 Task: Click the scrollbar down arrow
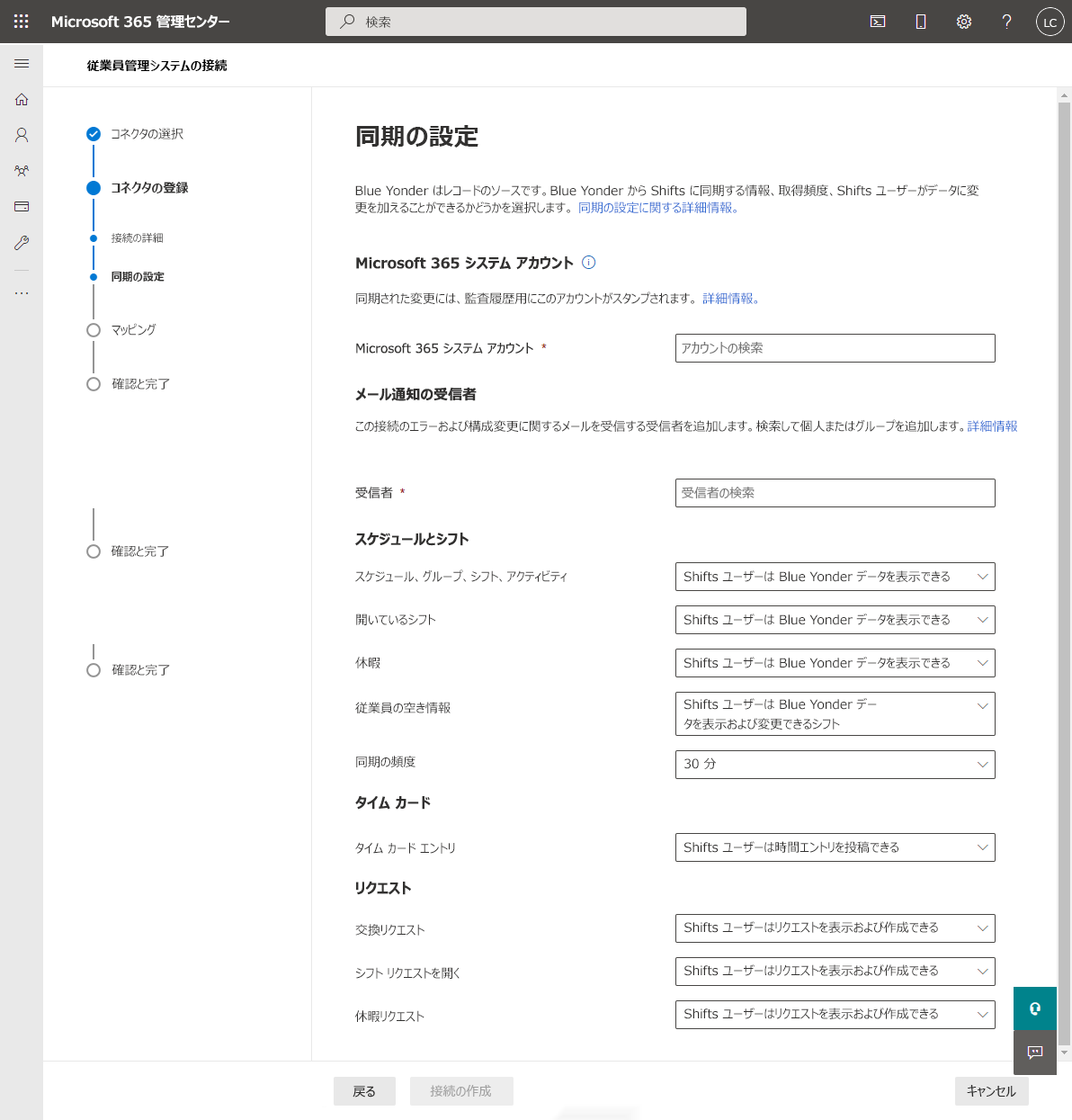tap(1064, 1052)
